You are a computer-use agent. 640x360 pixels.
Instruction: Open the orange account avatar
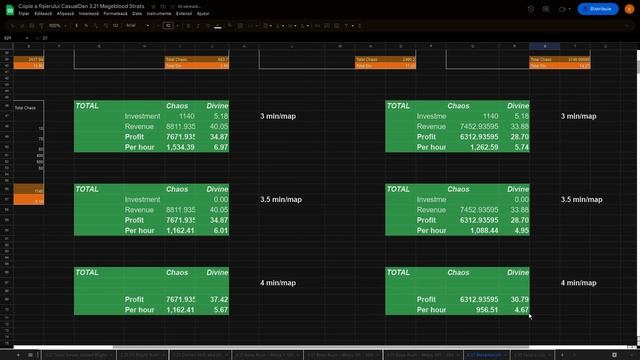pos(629,9)
